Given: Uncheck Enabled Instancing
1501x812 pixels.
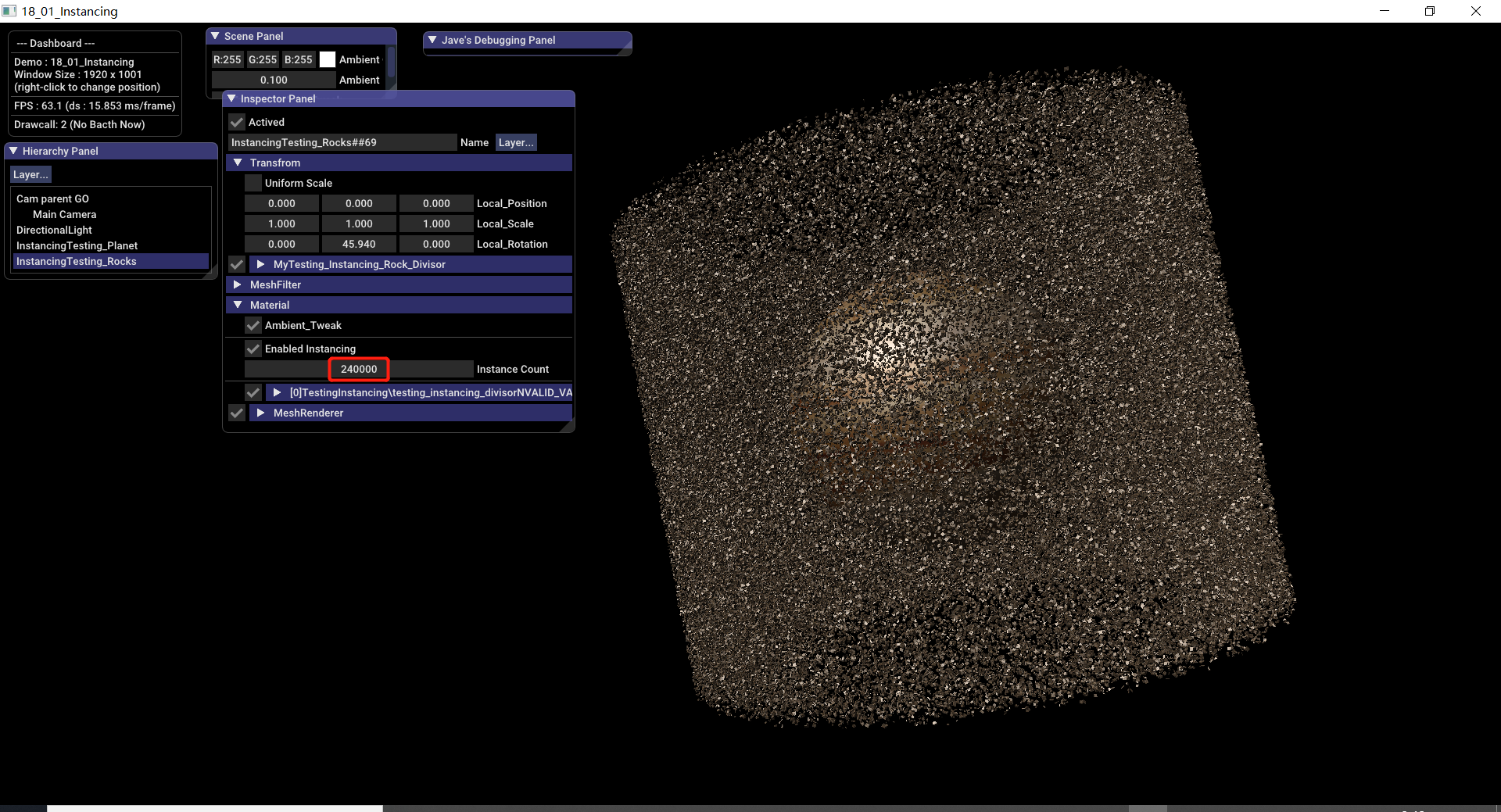Looking at the screenshot, I should 253,349.
